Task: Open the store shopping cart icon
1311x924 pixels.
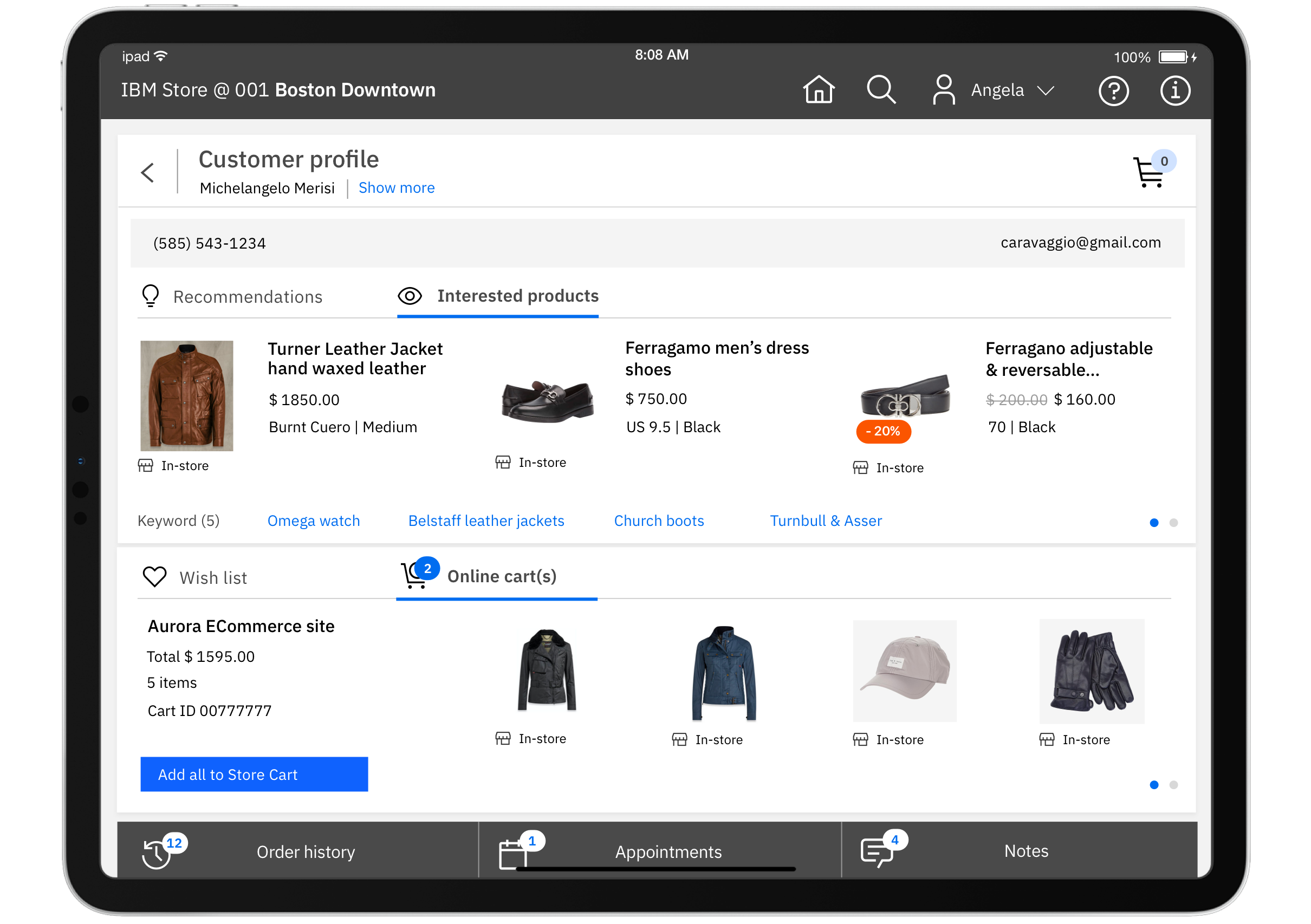Action: click(1148, 172)
